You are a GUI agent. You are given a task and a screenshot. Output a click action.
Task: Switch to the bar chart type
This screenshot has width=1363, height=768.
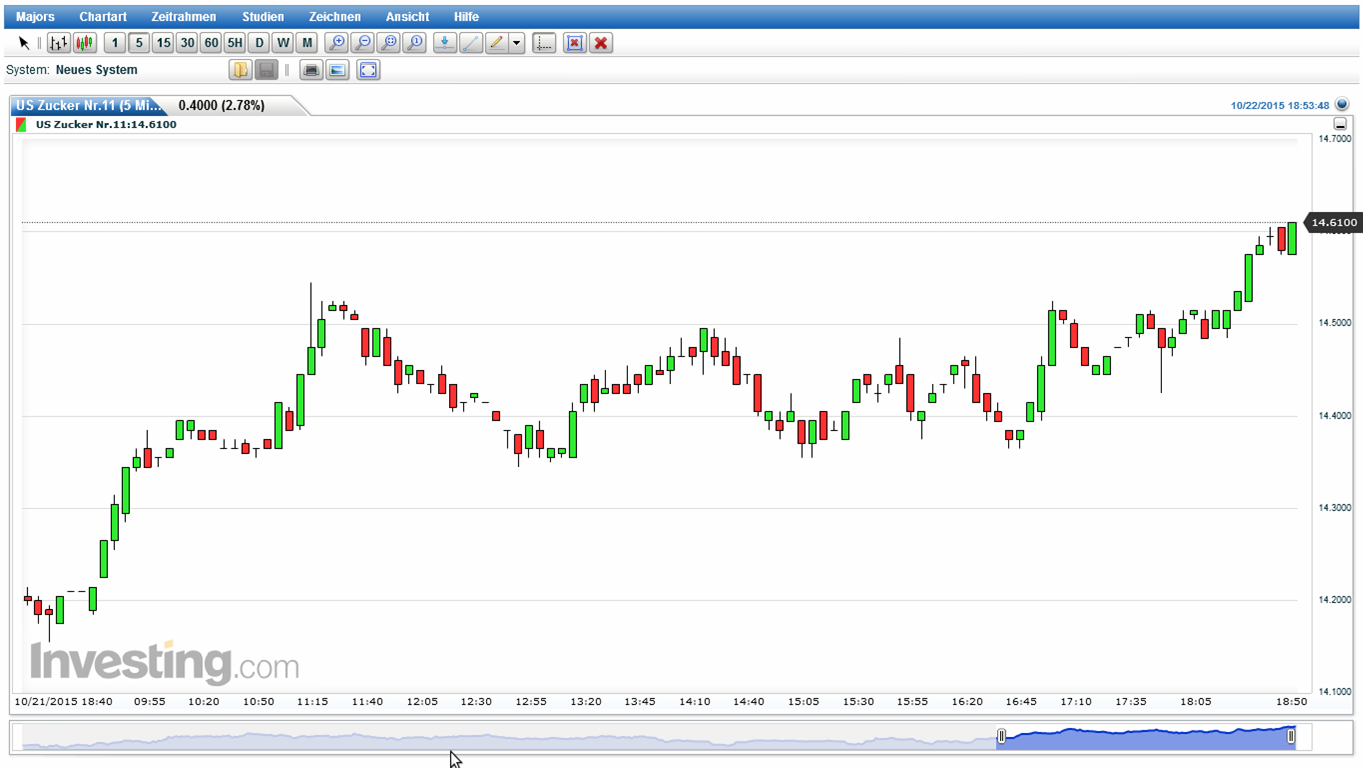click(x=59, y=43)
